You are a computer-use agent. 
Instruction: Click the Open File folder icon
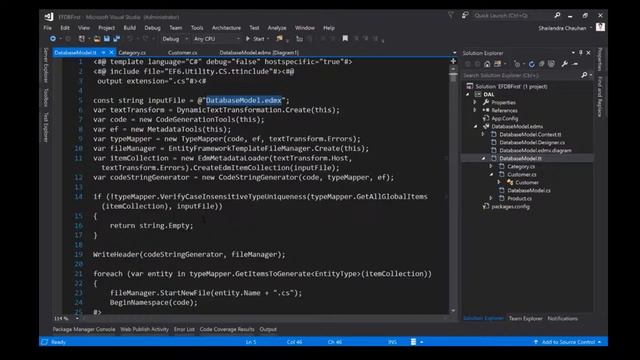97,39
